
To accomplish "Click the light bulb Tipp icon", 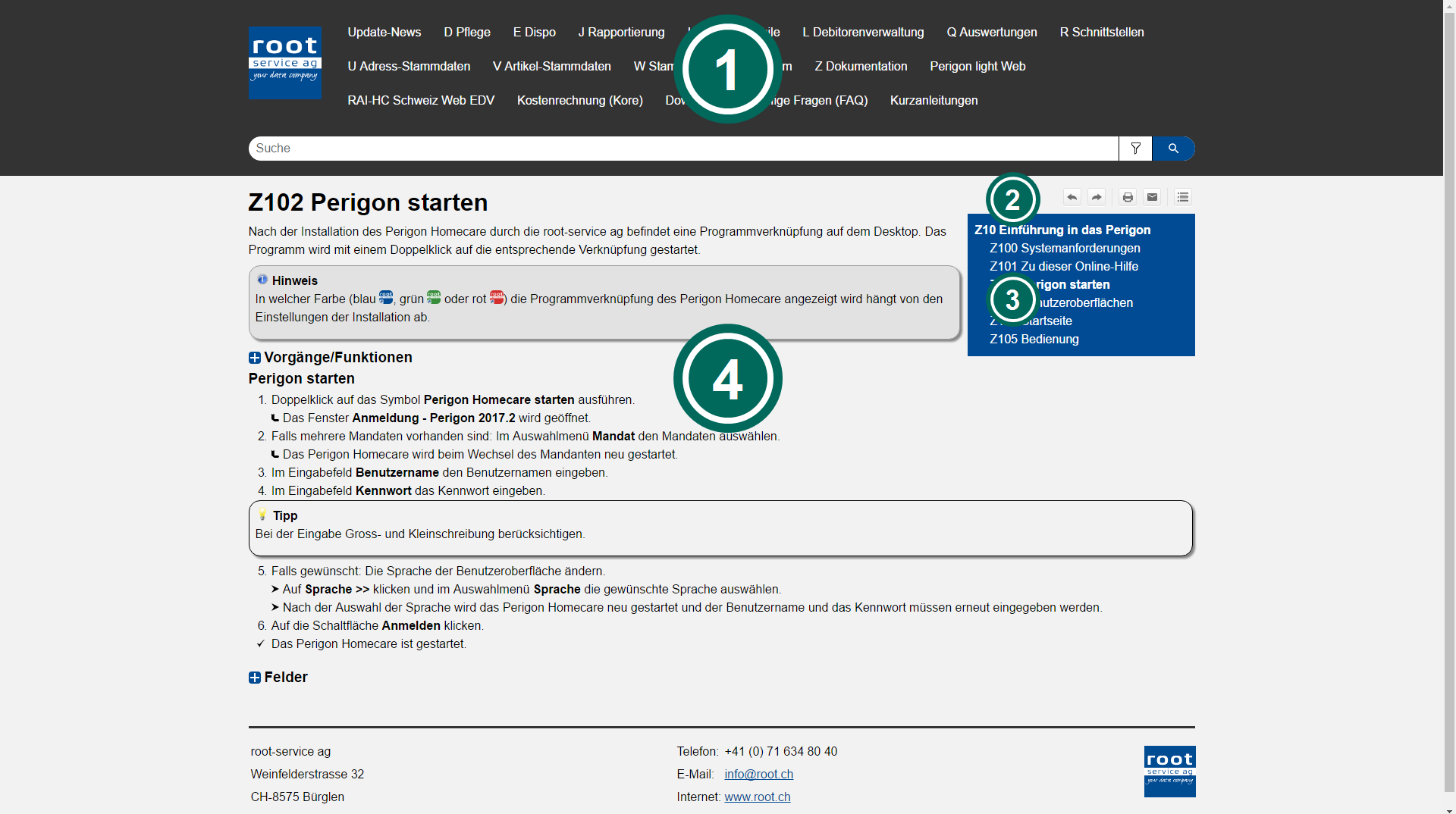I will point(262,515).
